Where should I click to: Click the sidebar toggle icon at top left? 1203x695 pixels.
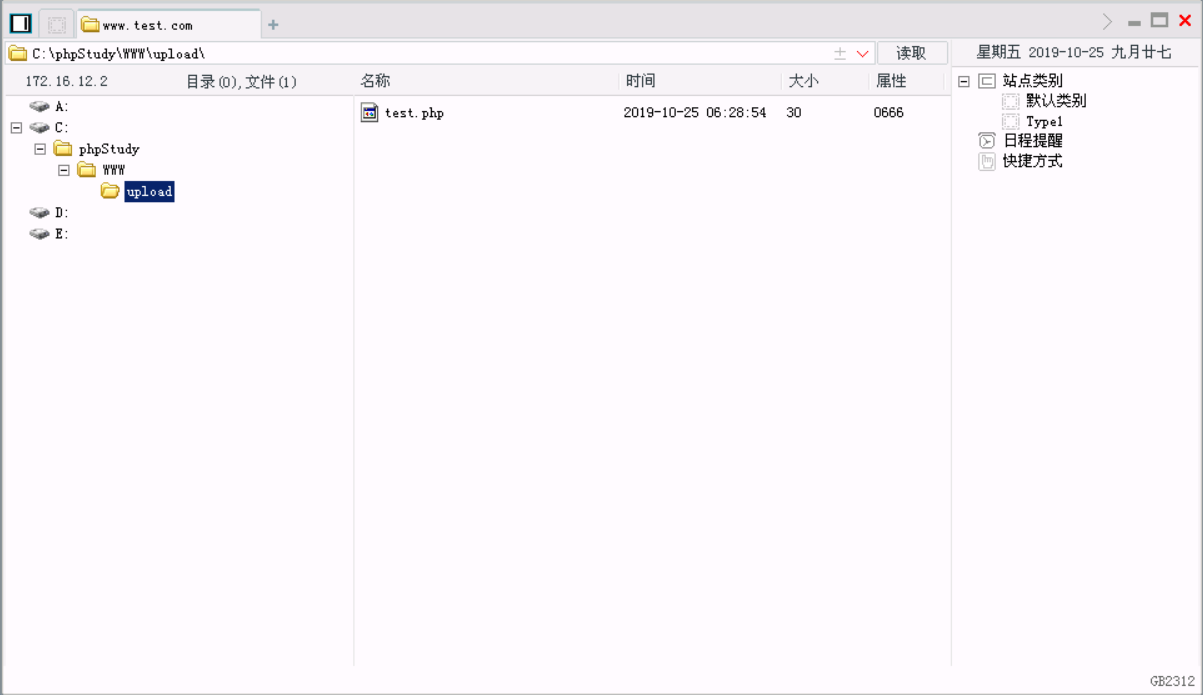point(18,22)
